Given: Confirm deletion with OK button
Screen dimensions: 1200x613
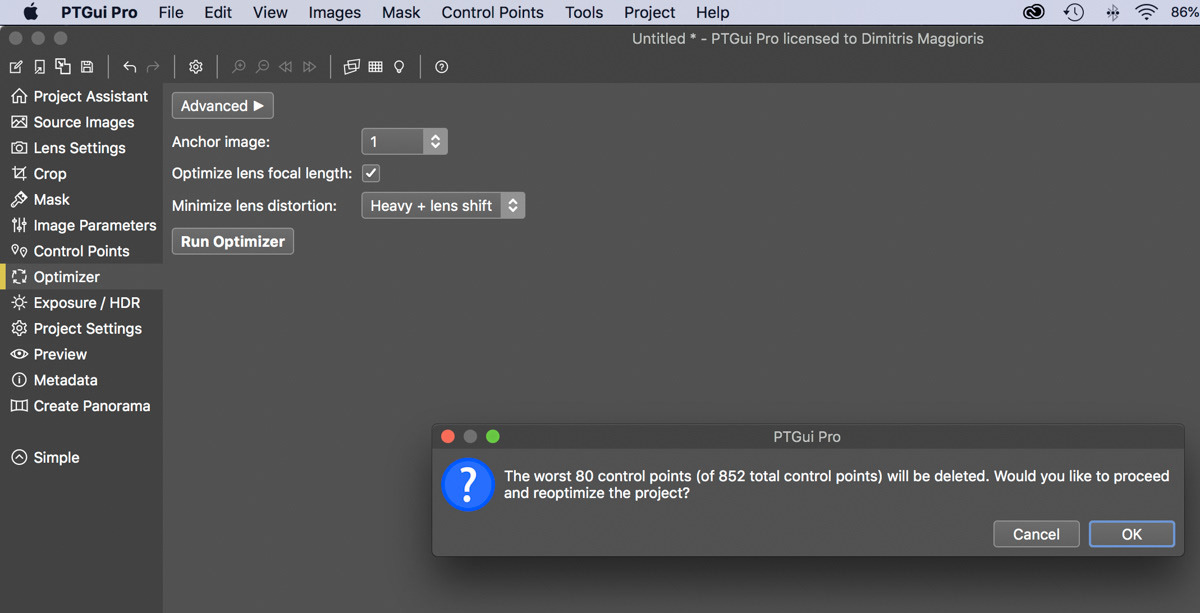Looking at the screenshot, I should 1132,534.
